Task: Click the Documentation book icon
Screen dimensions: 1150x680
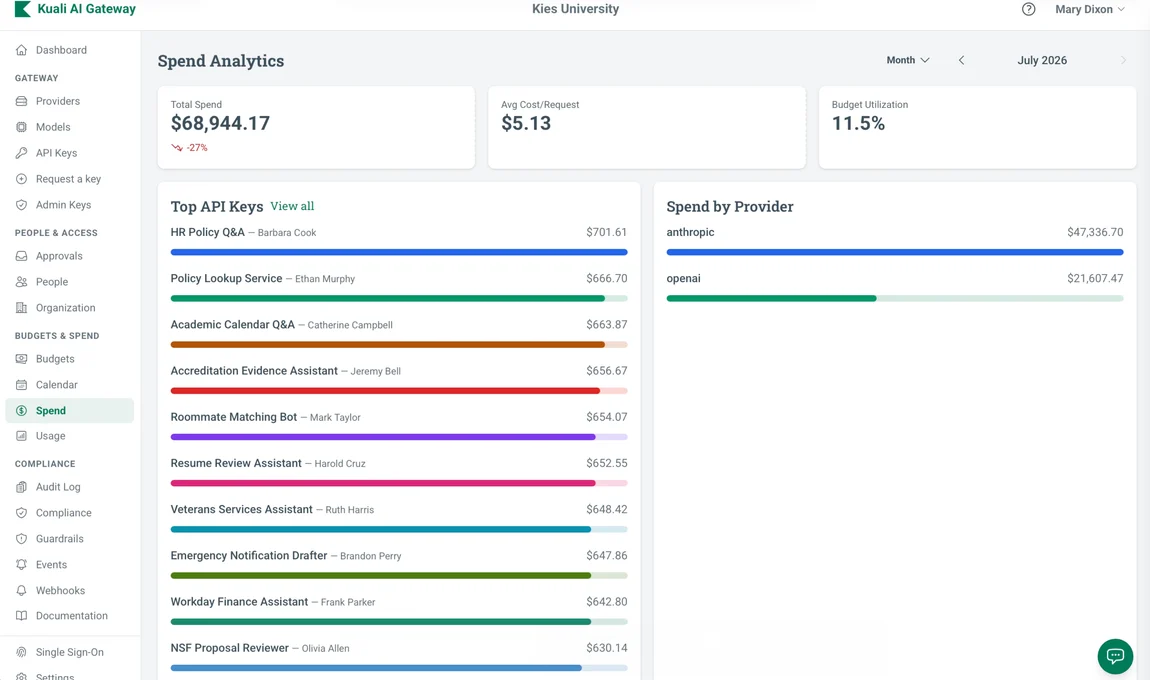Action: point(21,615)
